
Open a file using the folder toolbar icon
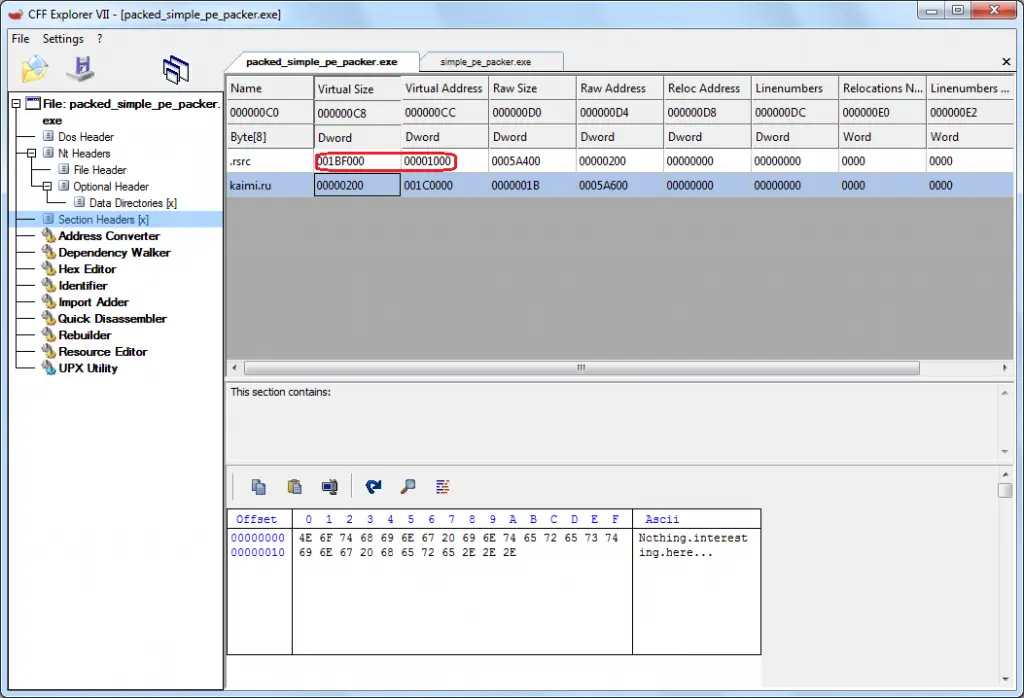33,67
